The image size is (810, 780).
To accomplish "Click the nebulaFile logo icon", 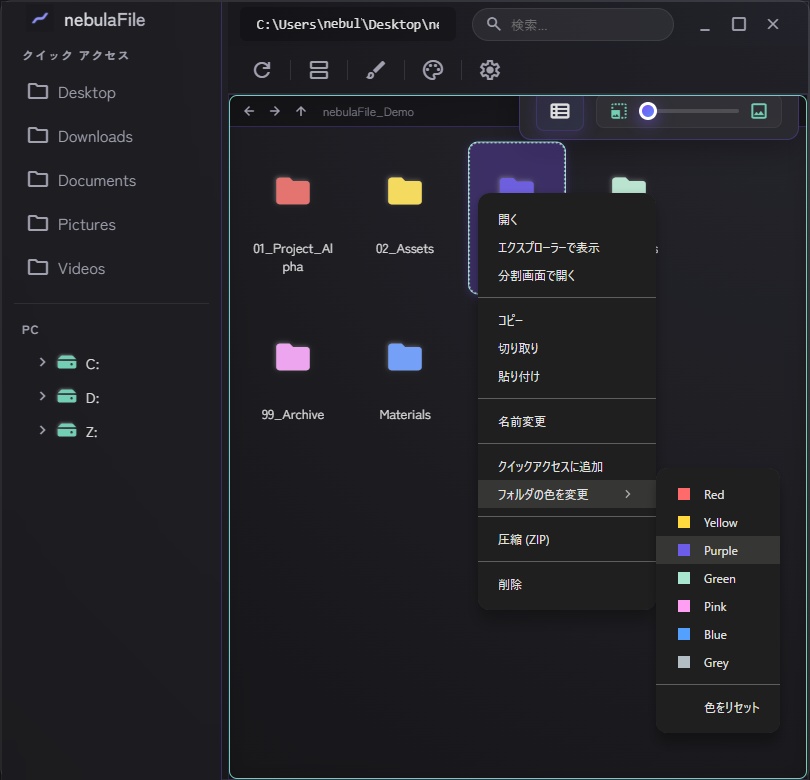I will [x=40, y=20].
